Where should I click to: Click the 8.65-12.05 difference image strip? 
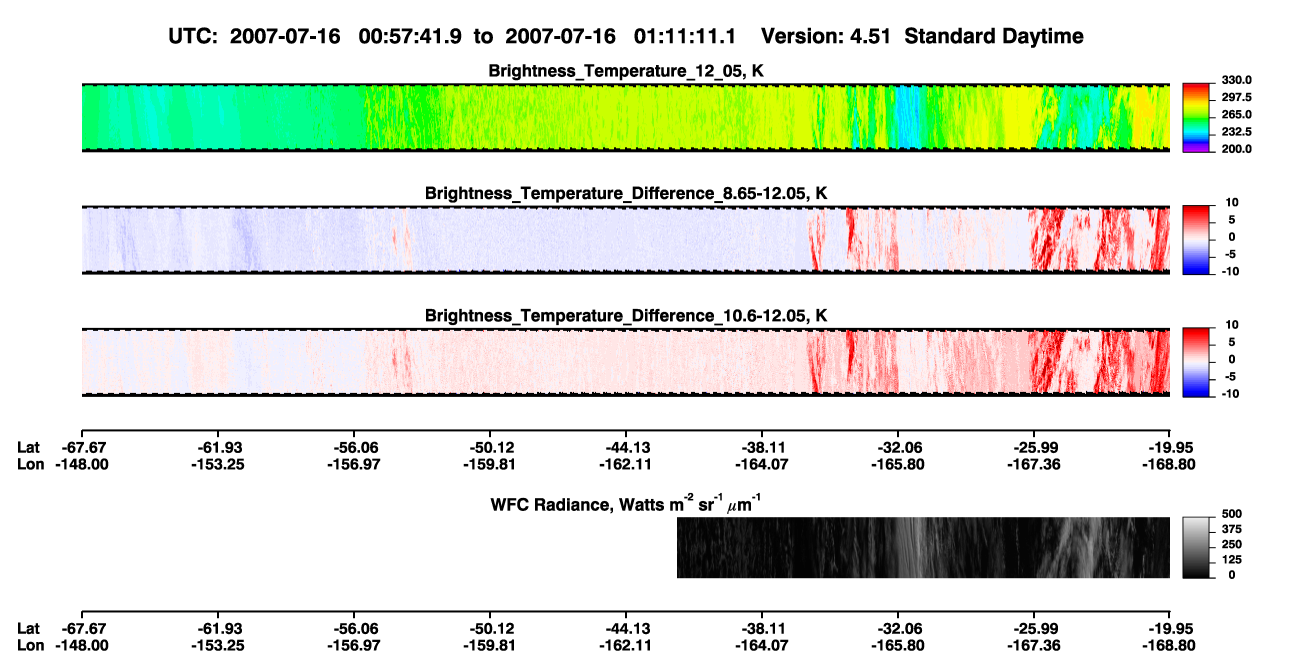point(625,240)
